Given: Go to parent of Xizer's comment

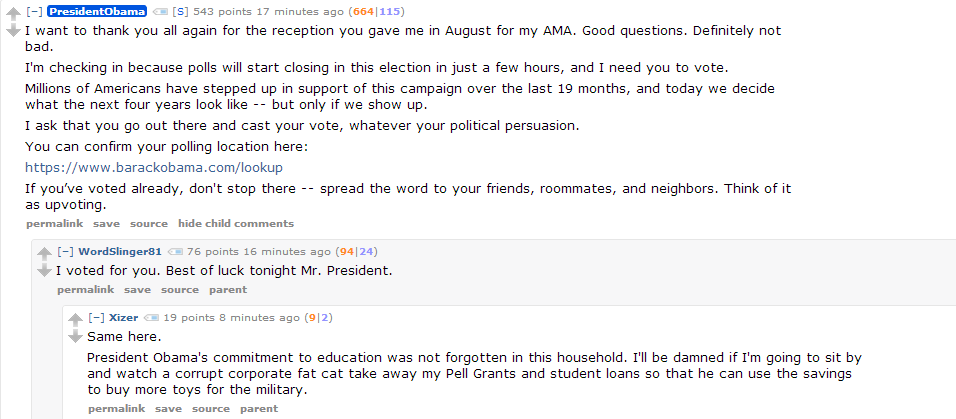Looking at the screenshot, I should [x=259, y=409].
